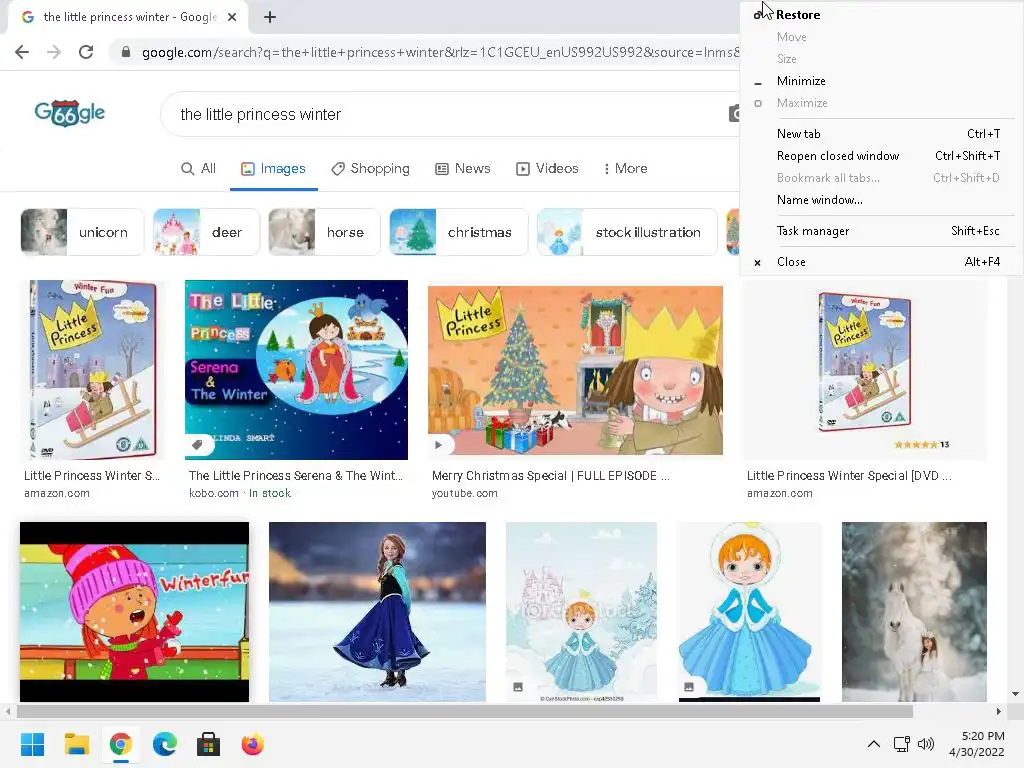Apply the stock illustration filter chip
1024x768 pixels.
[x=627, y=232]
